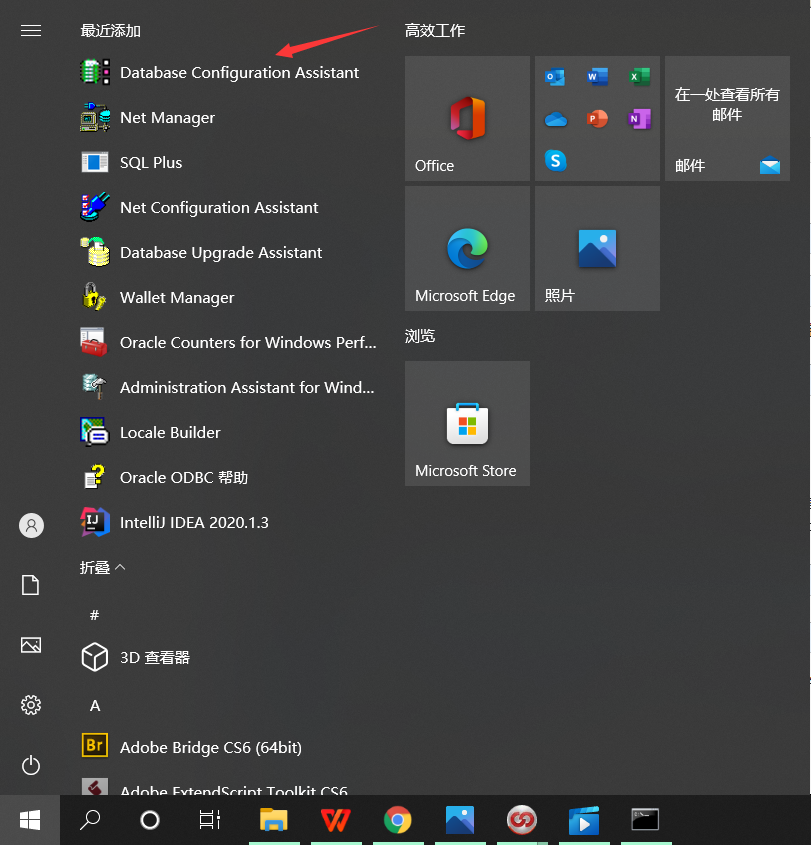Open WPS Office on taskbar
Viewport: 811px width, 845px height.
[x=336, y=820]
